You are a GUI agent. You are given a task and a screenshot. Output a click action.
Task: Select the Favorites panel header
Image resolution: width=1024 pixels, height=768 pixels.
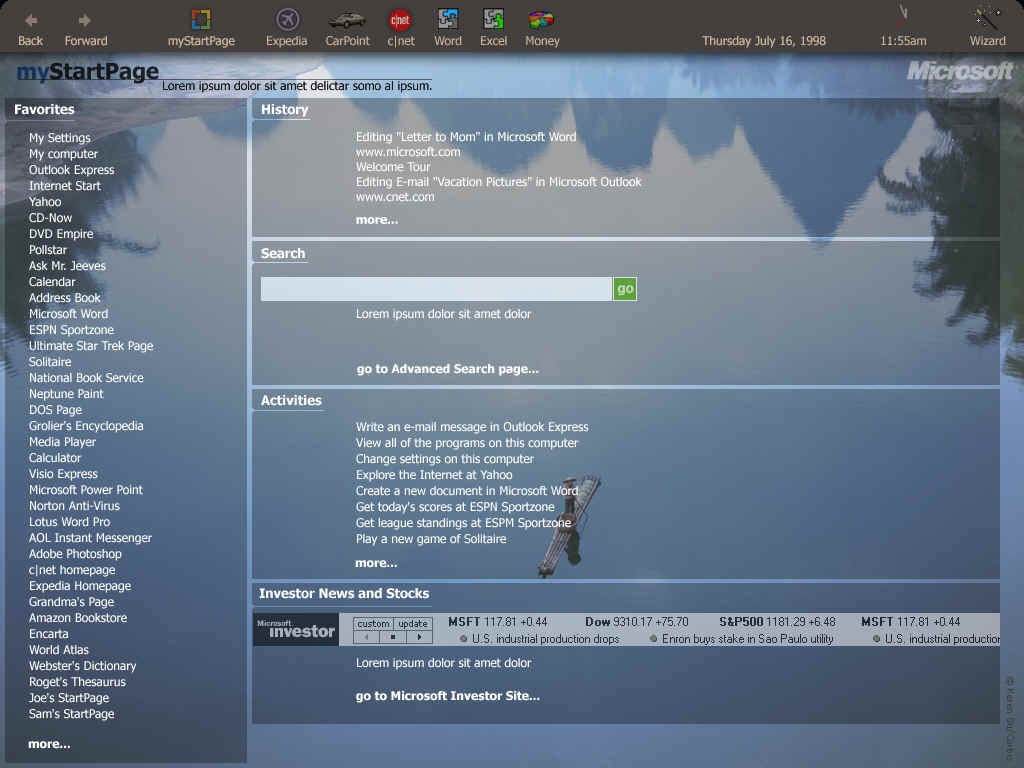click(x=44, y=110)
